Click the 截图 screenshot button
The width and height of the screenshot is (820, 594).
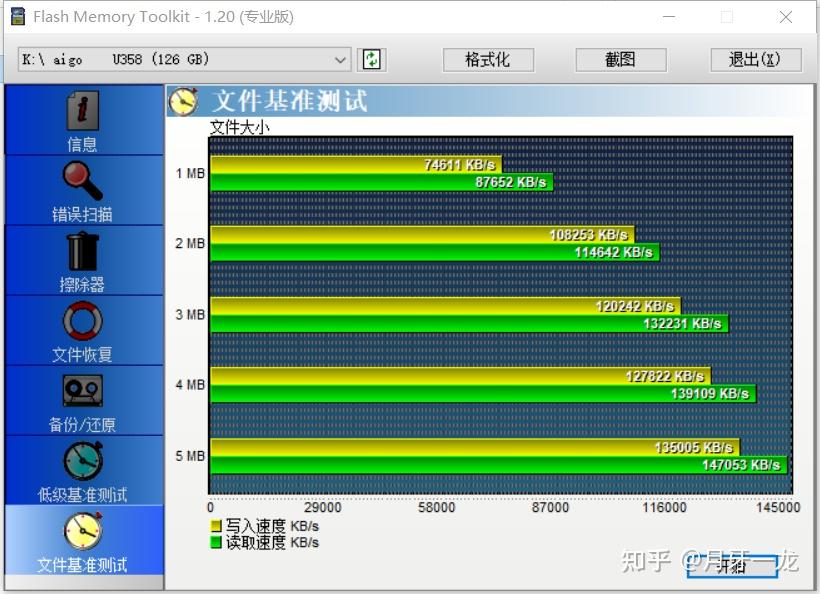click(x=620, y=60)
